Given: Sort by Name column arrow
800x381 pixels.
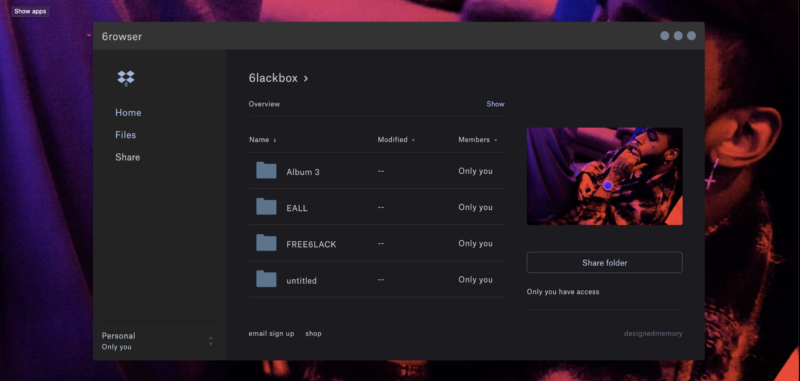Looking at the screenshot, I should 274,140.
